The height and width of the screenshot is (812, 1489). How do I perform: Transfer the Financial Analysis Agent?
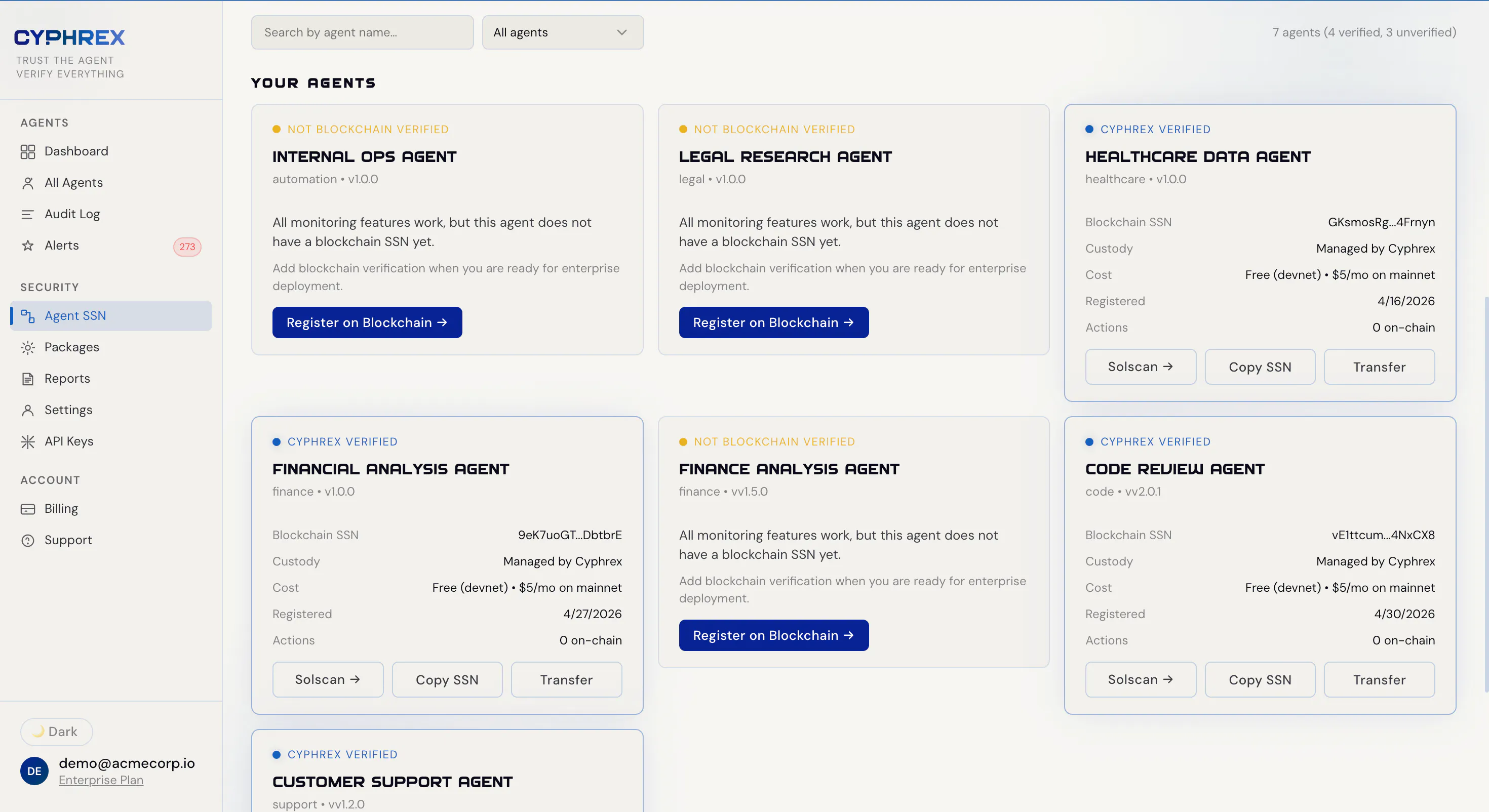pos(566,680)
